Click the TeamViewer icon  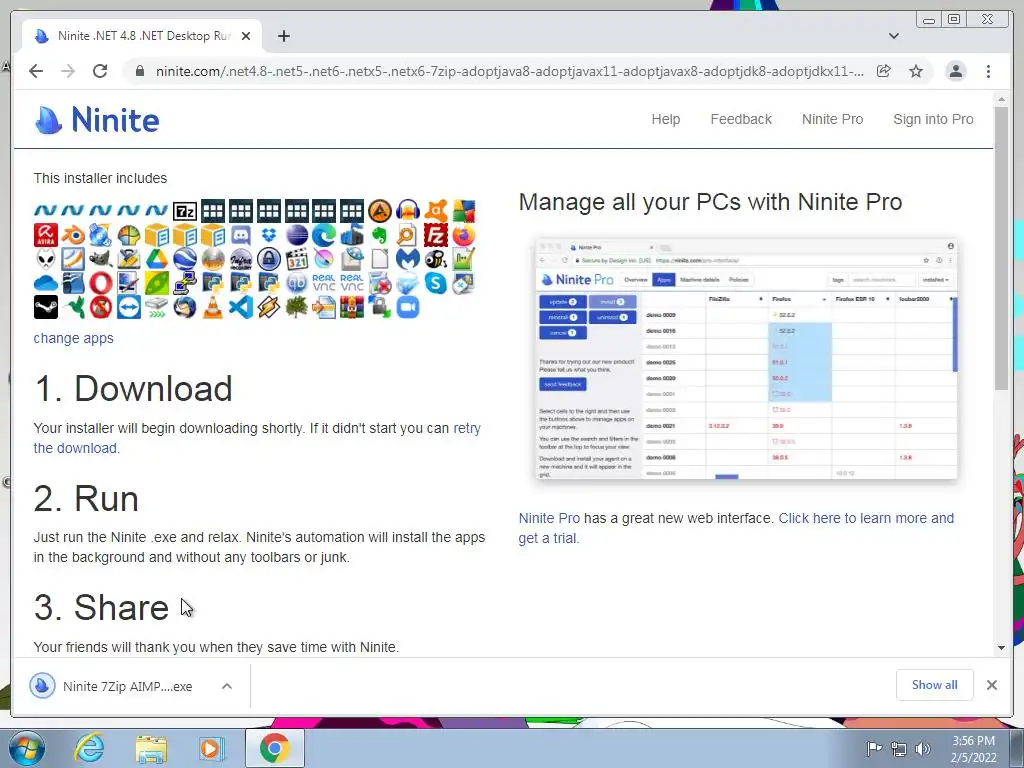(129, 307)
